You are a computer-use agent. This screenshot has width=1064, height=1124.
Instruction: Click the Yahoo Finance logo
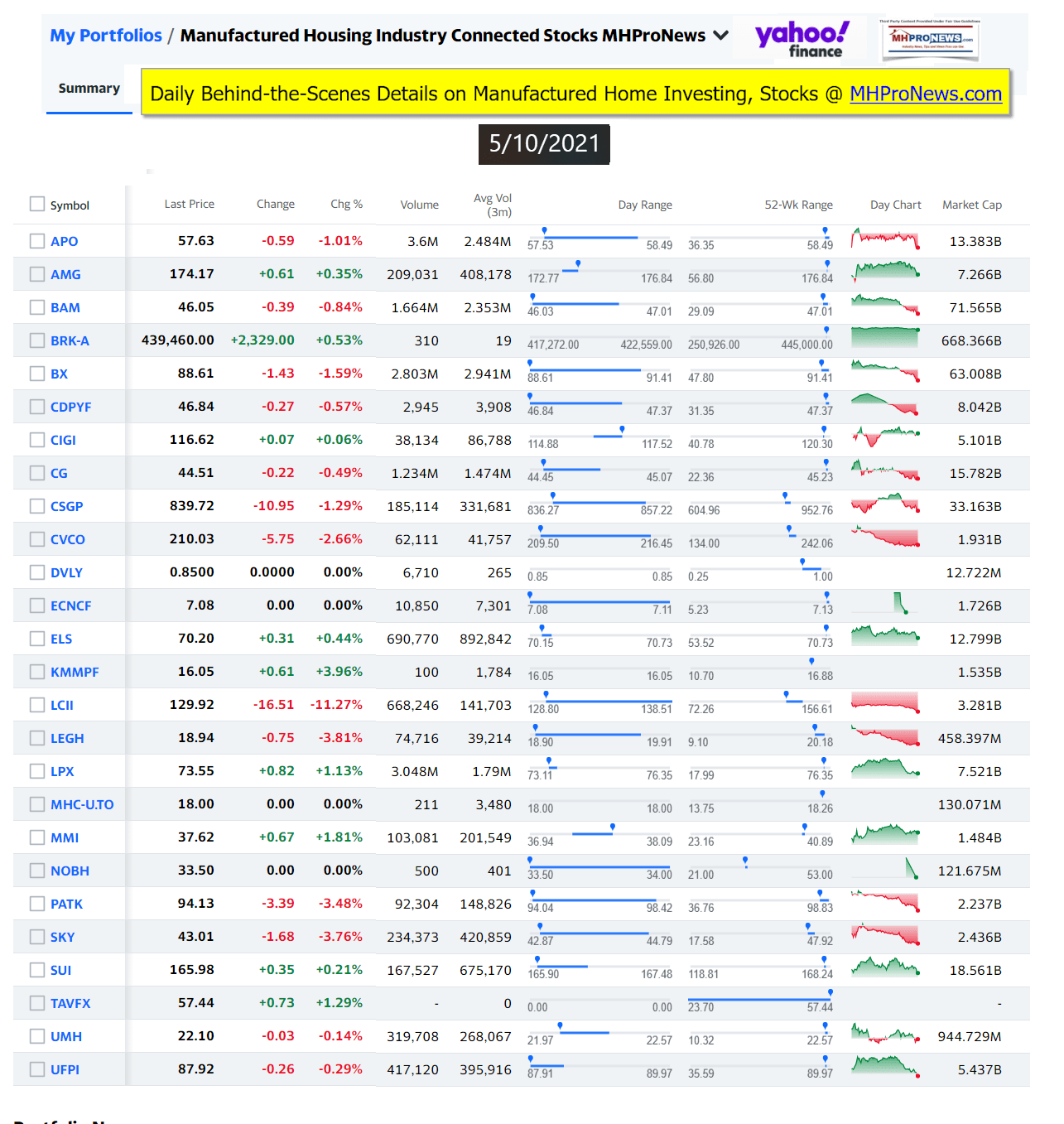click(x=802, y=39)
